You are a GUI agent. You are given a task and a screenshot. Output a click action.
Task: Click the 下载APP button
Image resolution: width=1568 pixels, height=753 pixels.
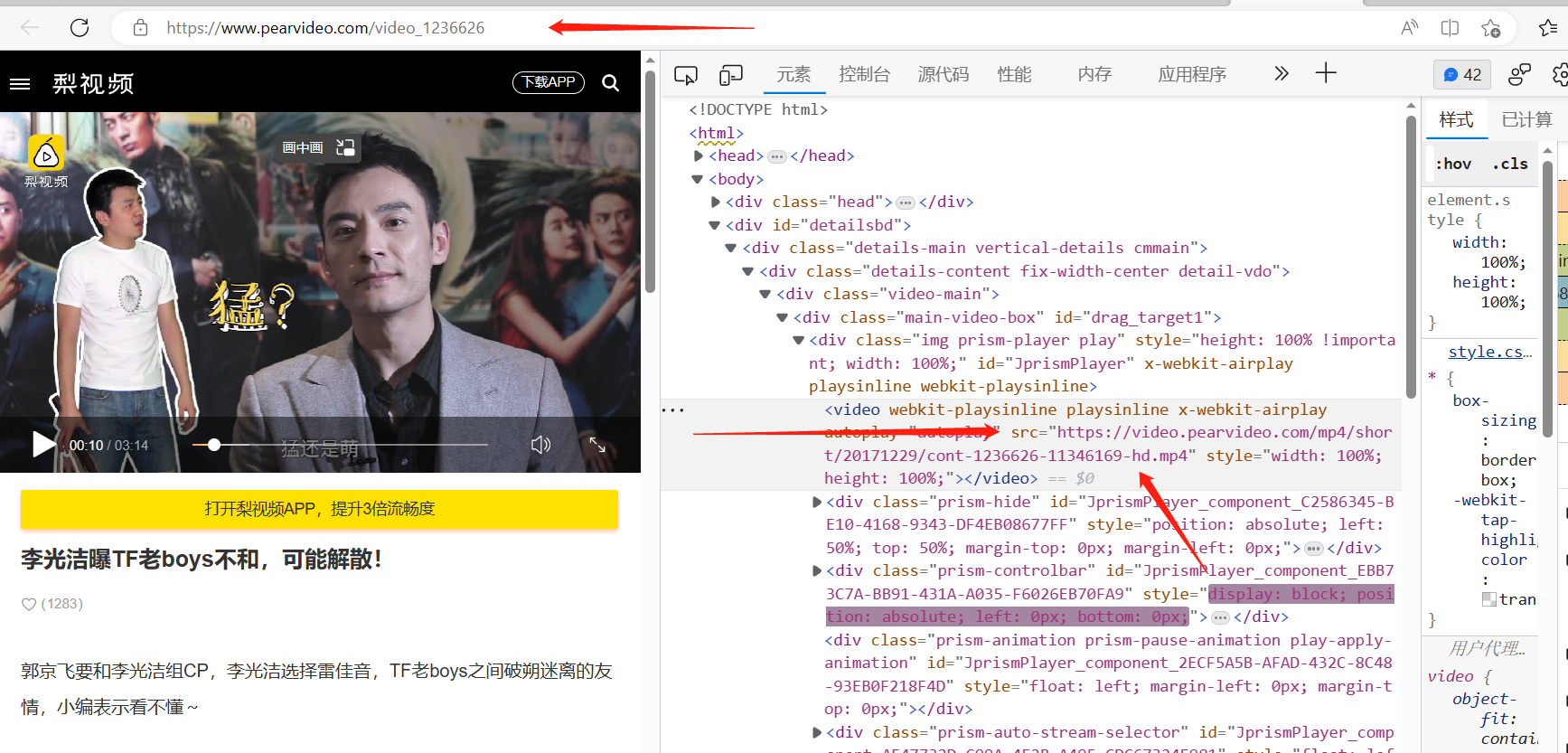tap(549, 82)
